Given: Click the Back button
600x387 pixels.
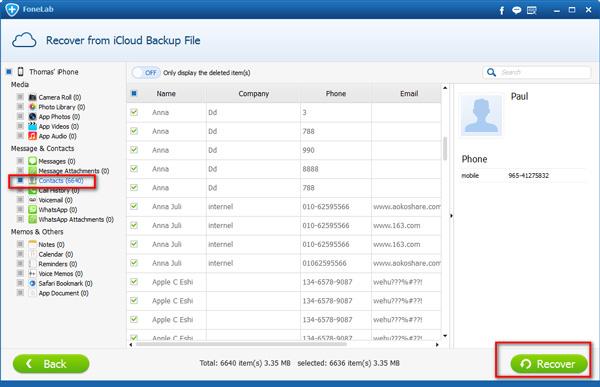Looking at the screenshot, I should click(51, 364).
